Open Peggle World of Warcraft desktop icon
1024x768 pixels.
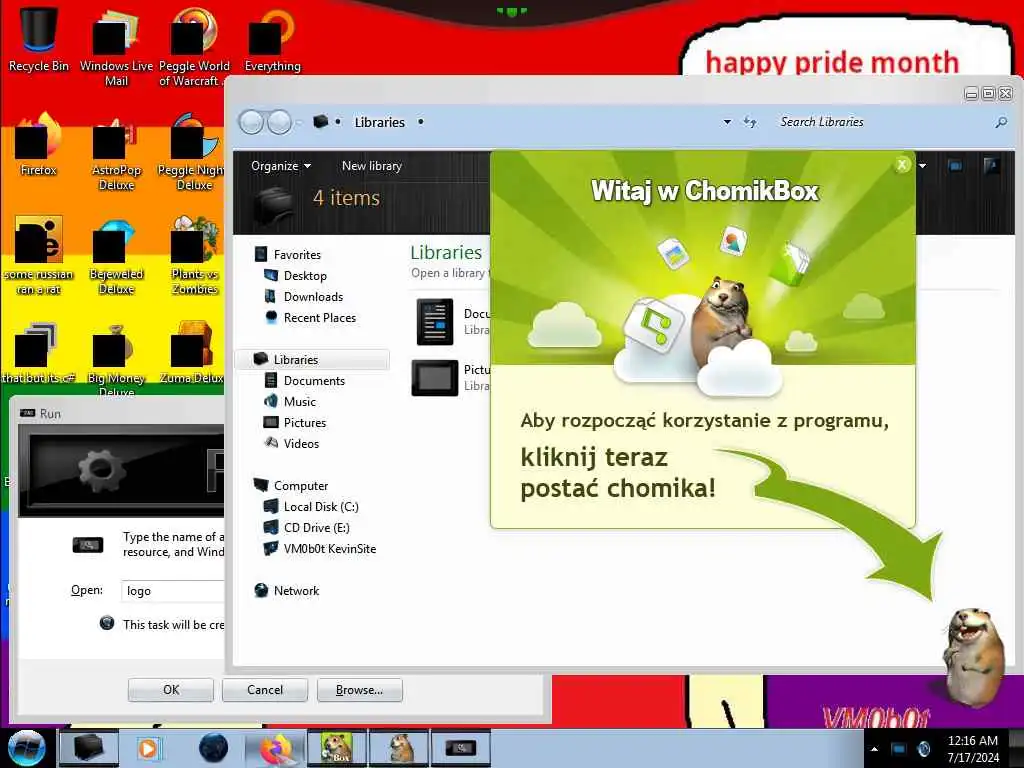click(193, 46)
